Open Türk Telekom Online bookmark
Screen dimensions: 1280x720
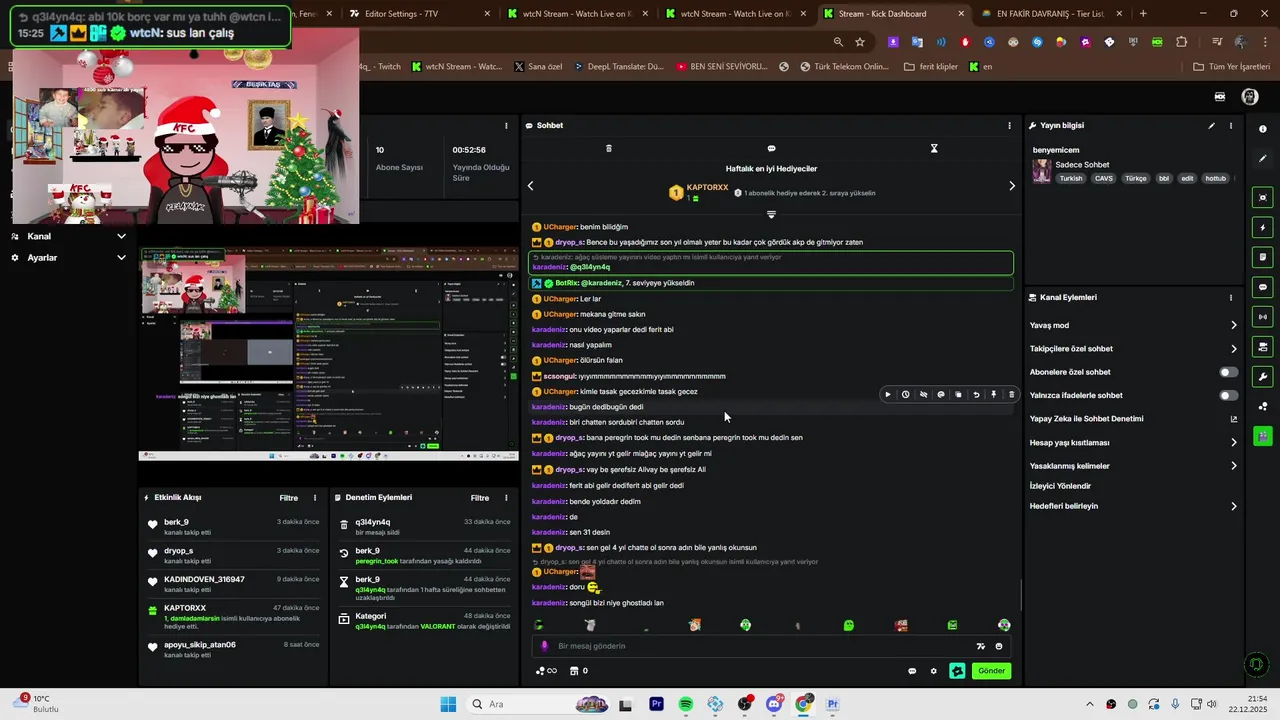point(844,67)
